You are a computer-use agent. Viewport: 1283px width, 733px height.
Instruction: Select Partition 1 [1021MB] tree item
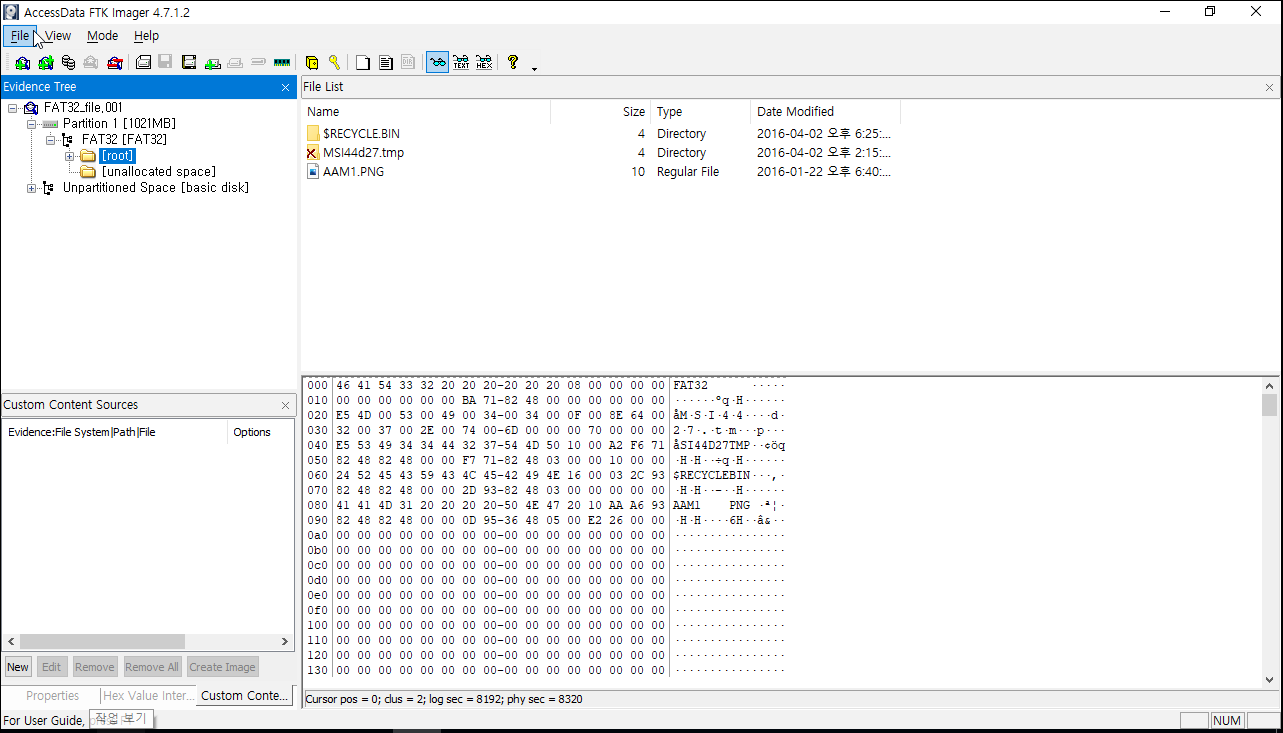click(x=119, y=124)
